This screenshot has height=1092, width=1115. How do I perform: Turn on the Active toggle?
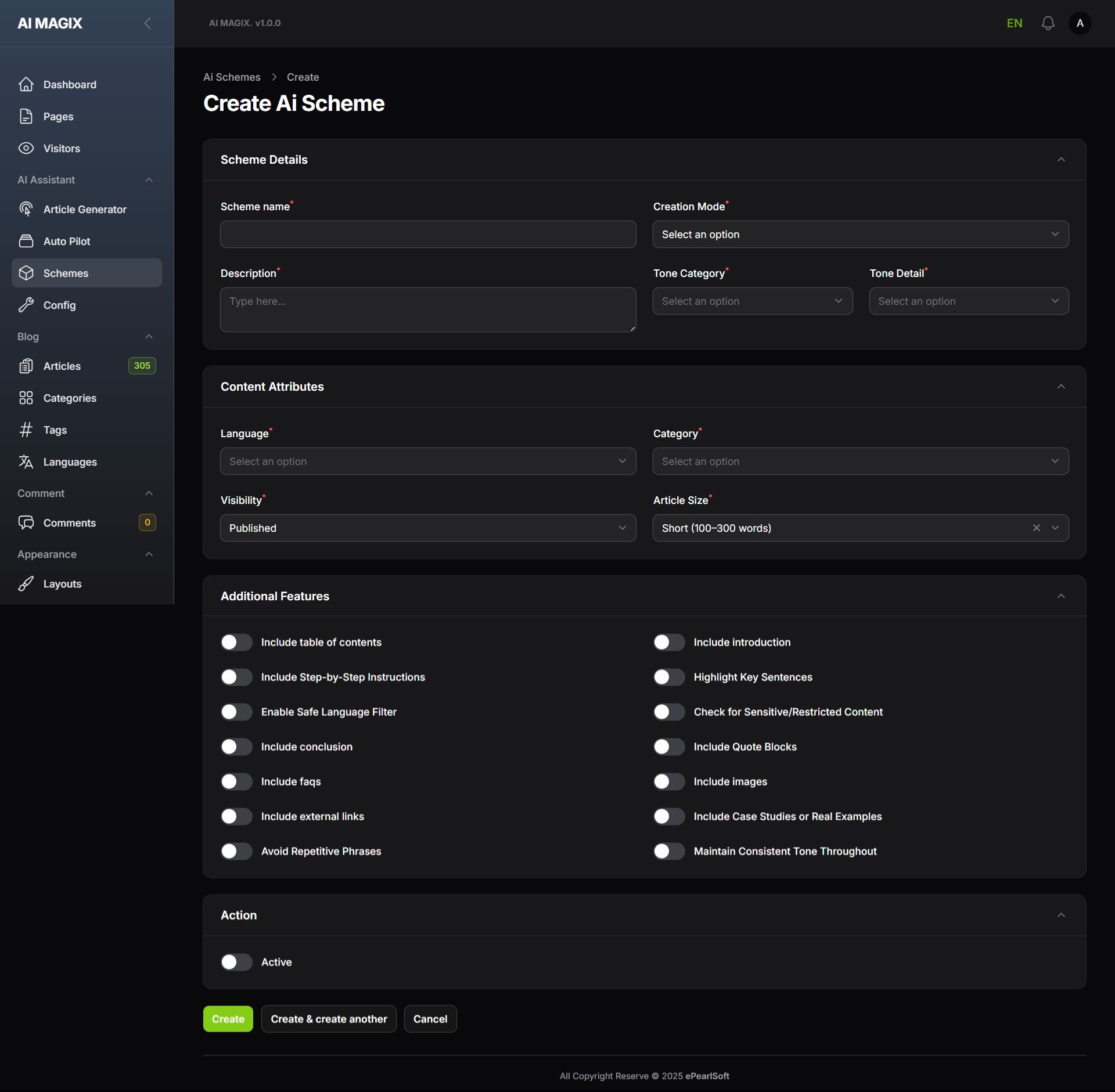[236, 962]
